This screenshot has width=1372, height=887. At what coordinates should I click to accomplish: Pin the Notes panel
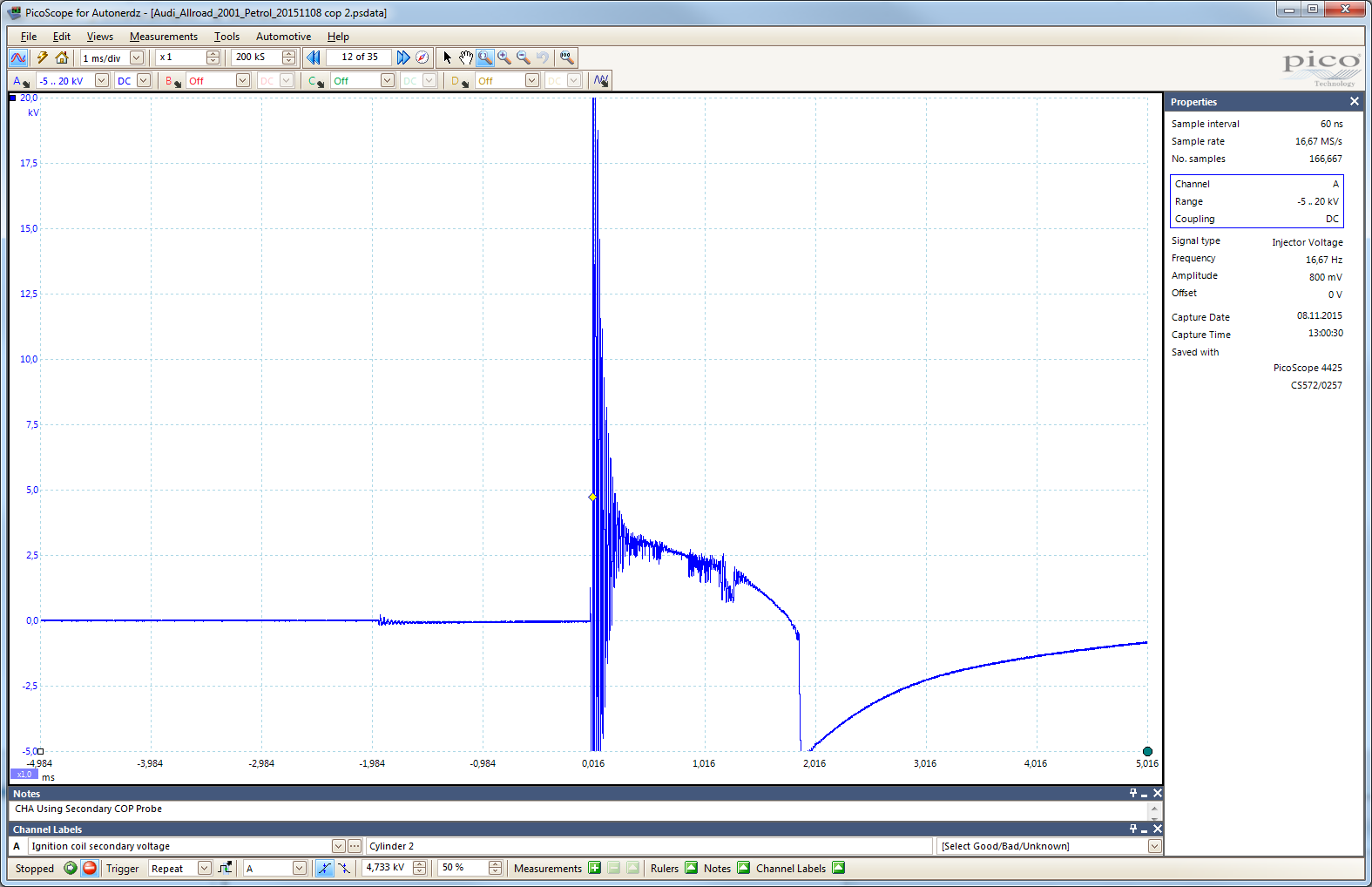point(1133,793)
